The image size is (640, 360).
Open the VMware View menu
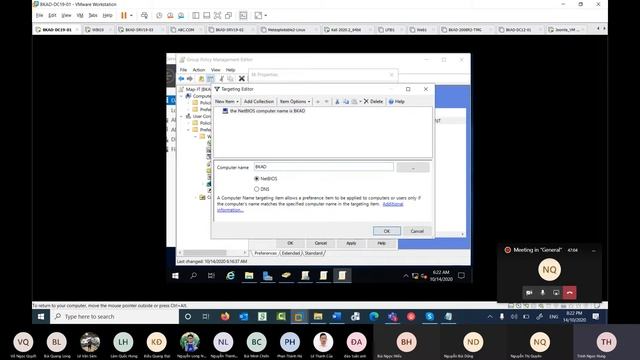66,16
